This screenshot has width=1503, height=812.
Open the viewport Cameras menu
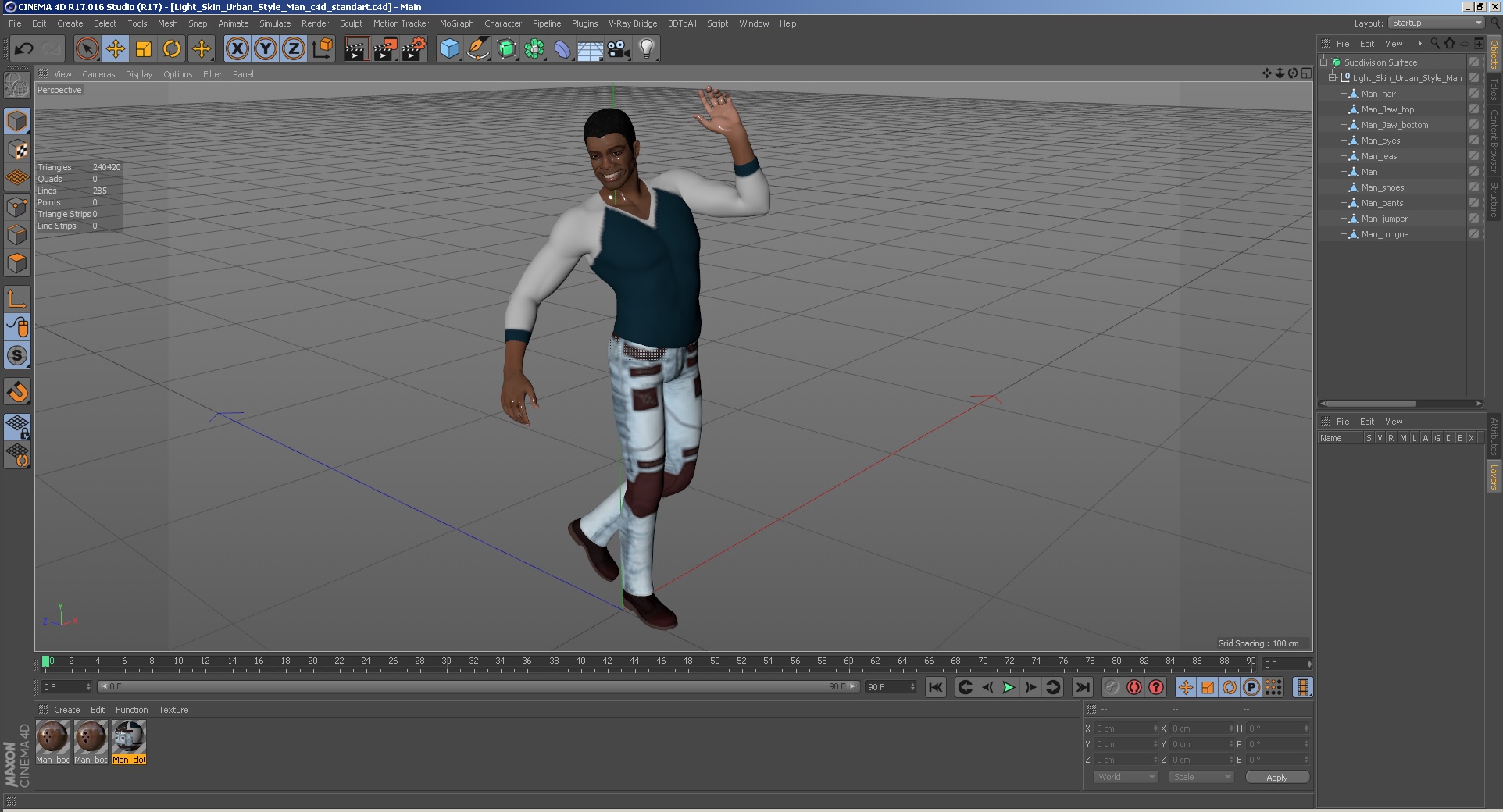pyautogui.click(x=98, y=74)
